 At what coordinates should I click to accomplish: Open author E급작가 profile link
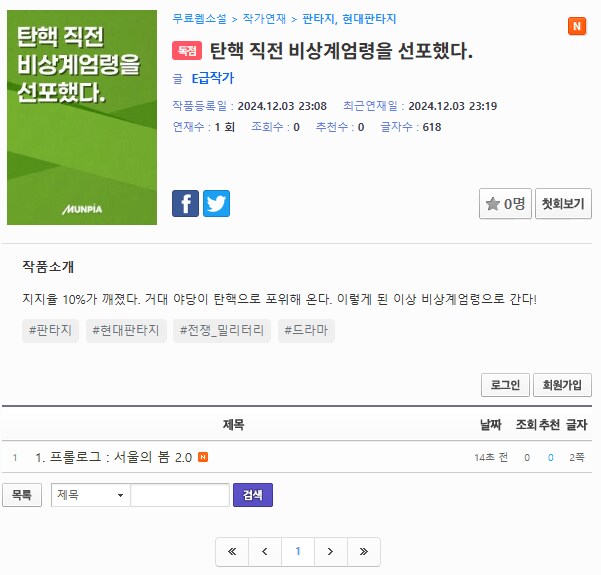213,78
